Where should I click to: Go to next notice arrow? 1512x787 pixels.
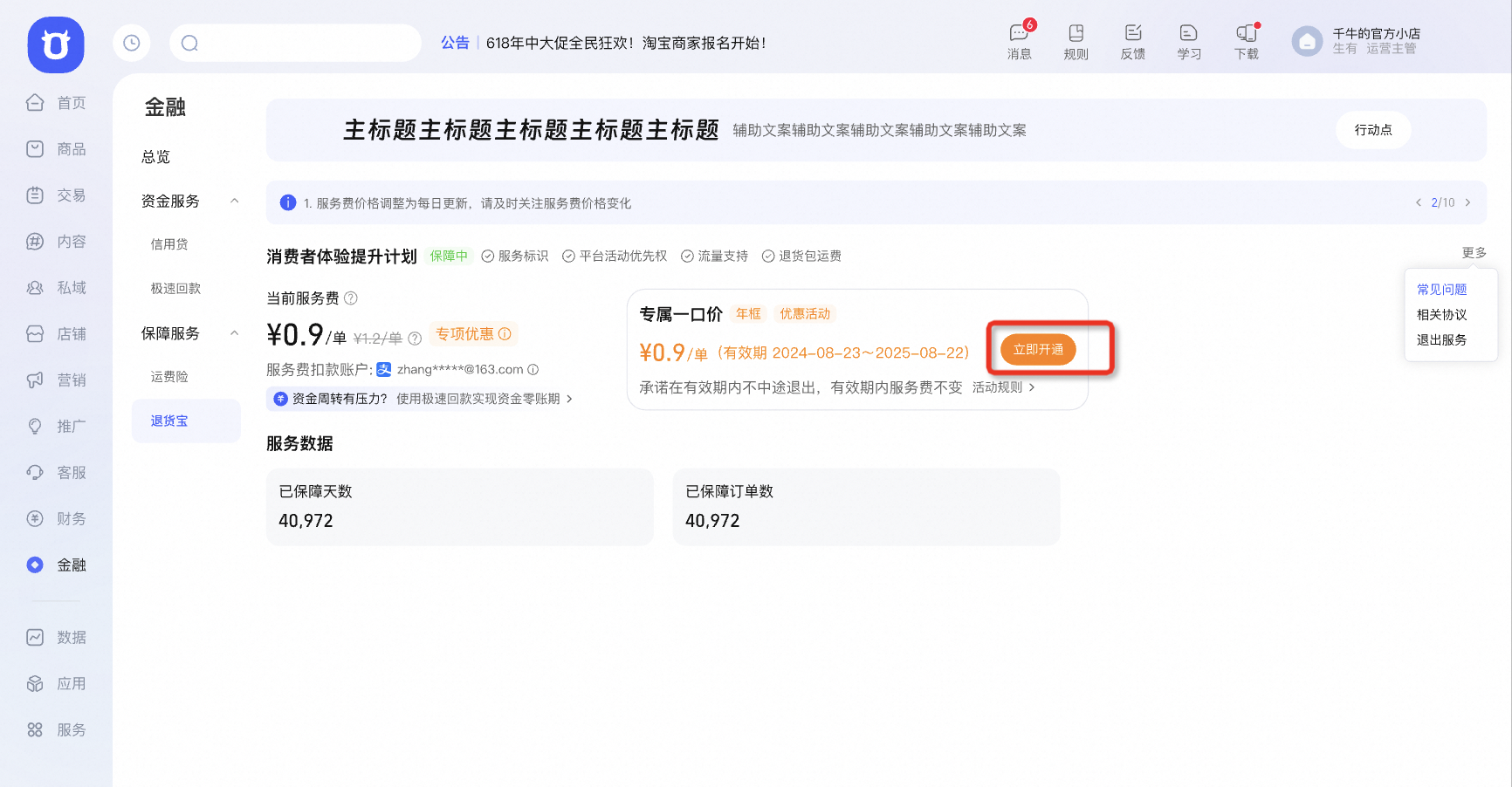point(1467,202)
